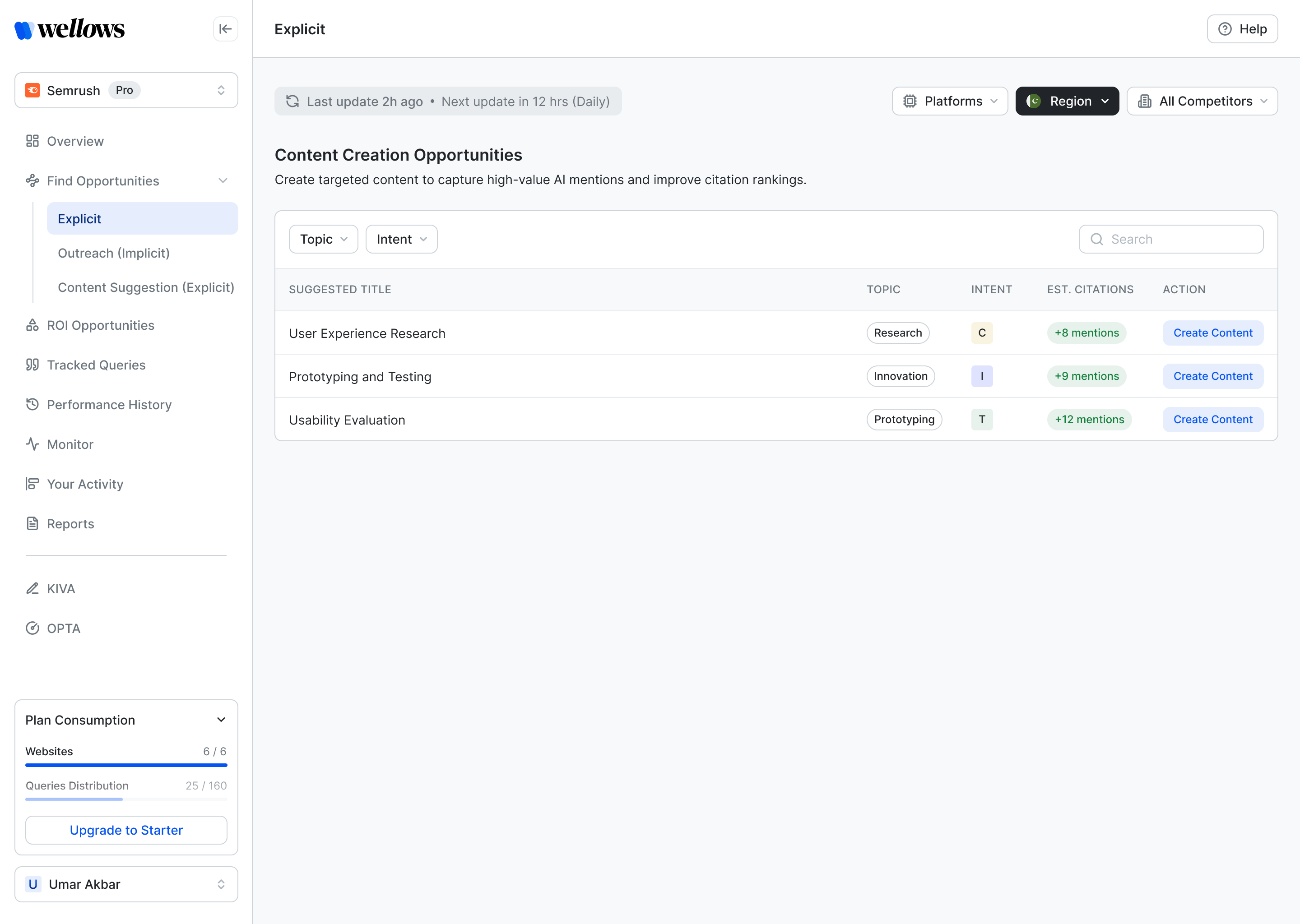The width and height of the screenshot is (1300, 924).
Task: Click the Pakistan flag icon in Region
Action: (x=1034, y=101)
